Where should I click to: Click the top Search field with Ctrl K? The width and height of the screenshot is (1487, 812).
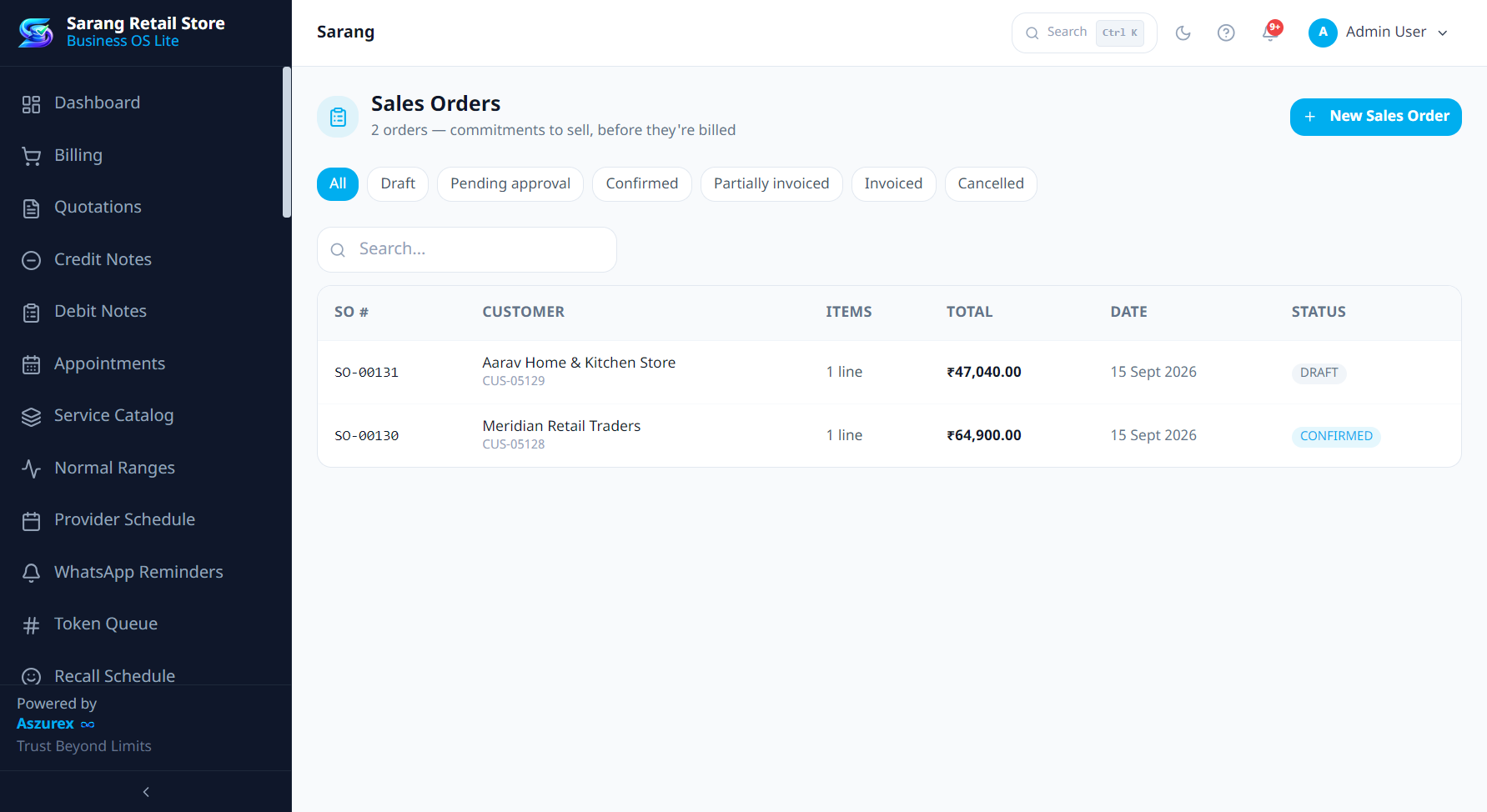[x=1084, y=33]
